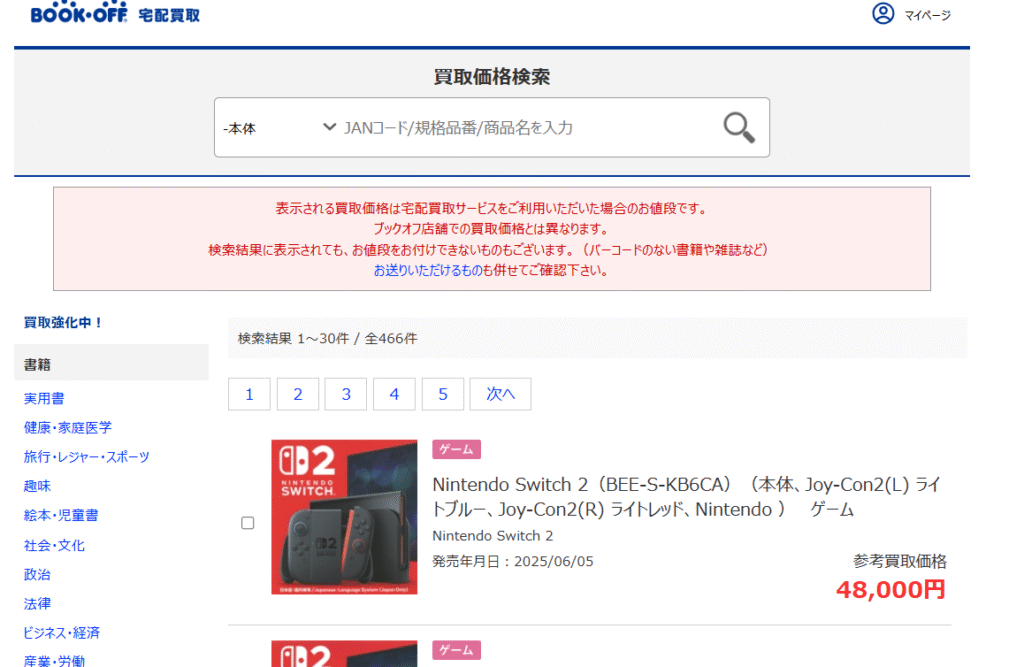Go to results page 2
This screenshot has width=1024, height=667.
pyautogui.click(x=298, y=394)
